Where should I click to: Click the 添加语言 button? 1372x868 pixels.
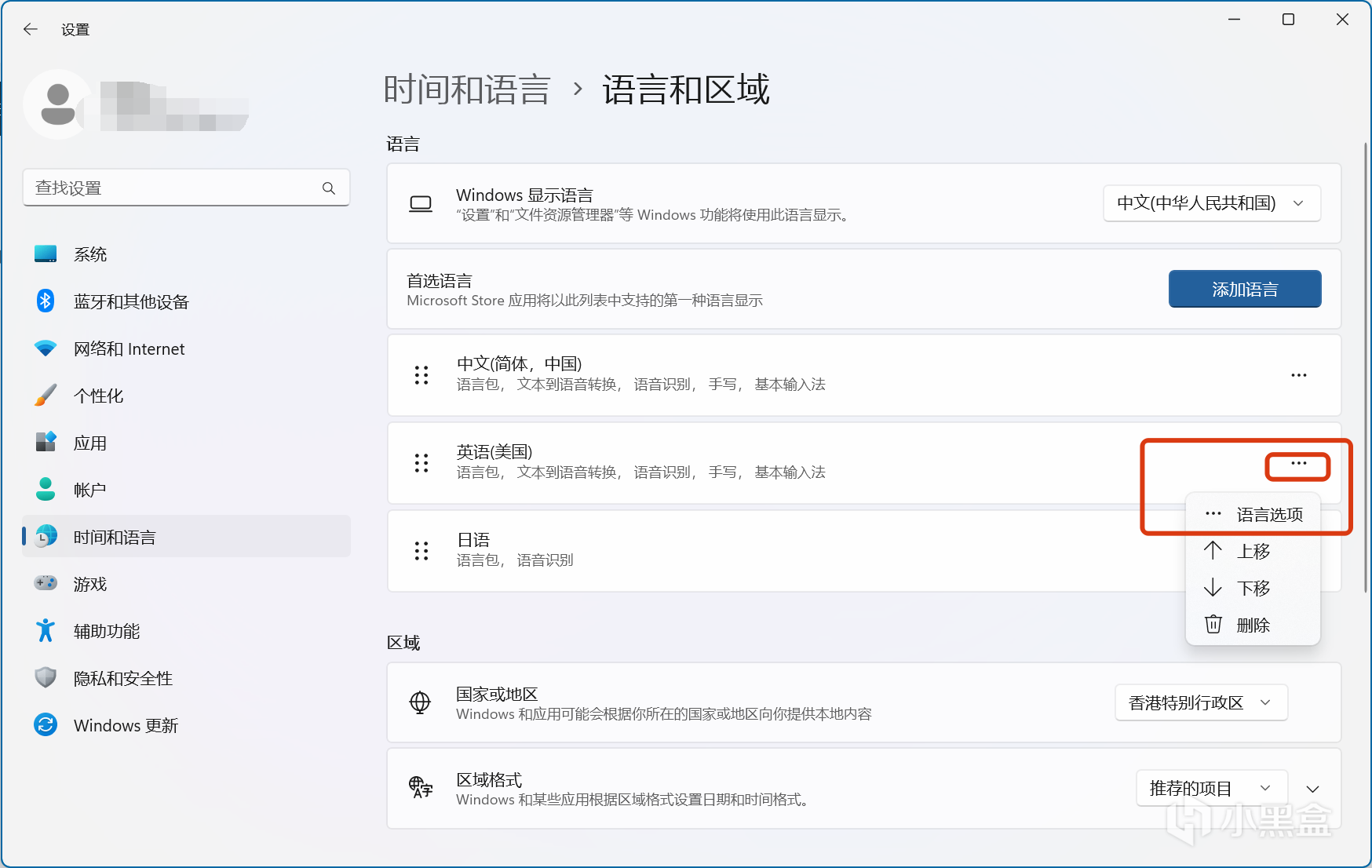point(1245,289)
